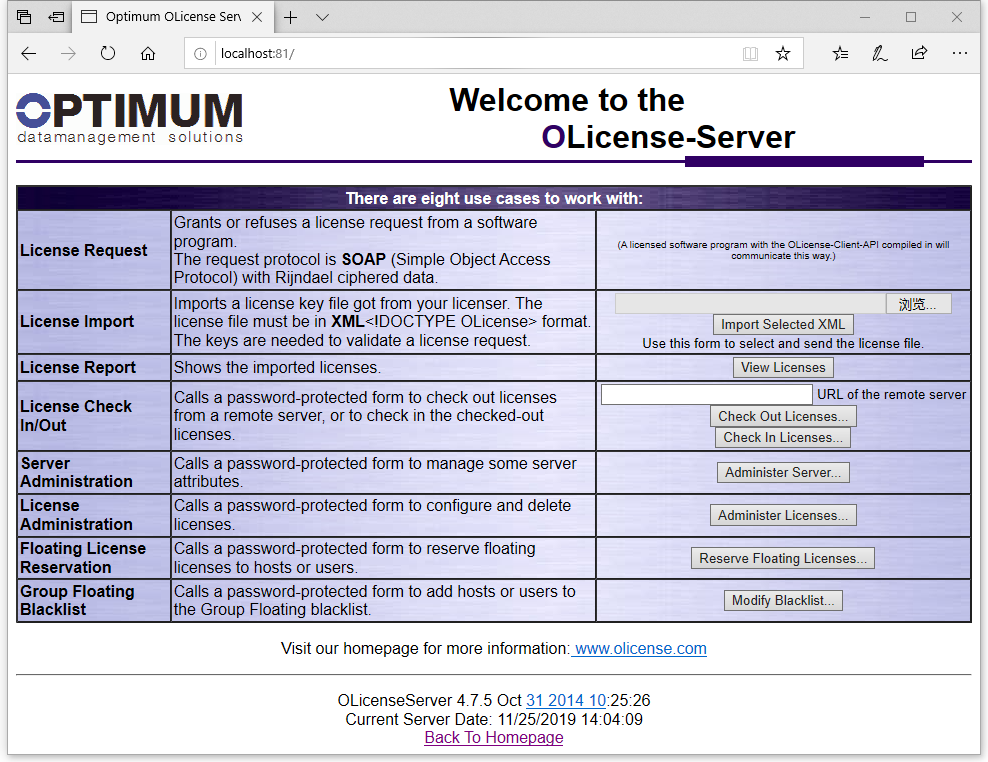
Task: Open Administer Server form
Action: click(x=783, y=473)
